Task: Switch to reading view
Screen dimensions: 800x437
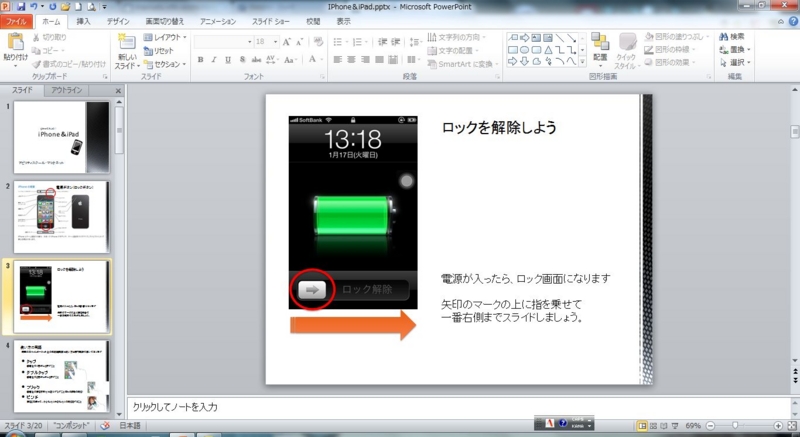Action: coord(664,425)
